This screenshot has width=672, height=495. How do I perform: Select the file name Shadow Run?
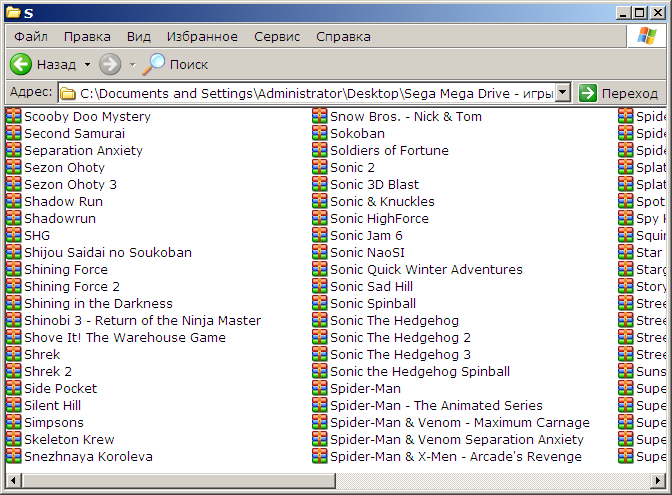click(x=63, y=202)
